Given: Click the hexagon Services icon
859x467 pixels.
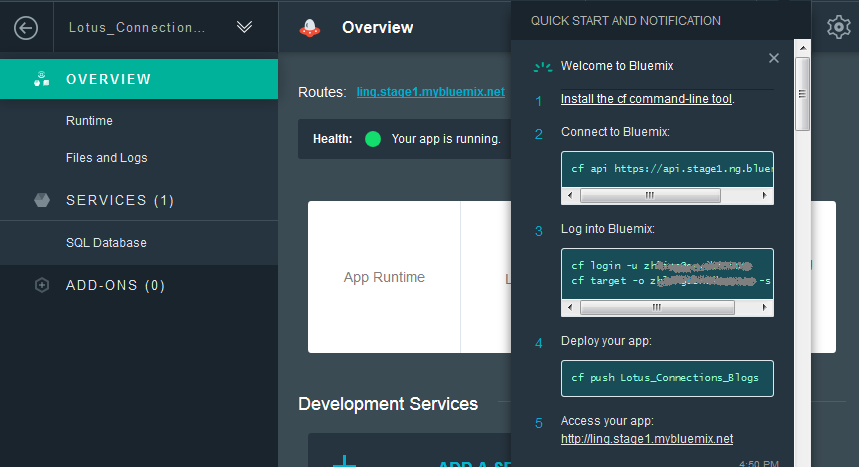Looking at the screenshot, I should point(42,200).
